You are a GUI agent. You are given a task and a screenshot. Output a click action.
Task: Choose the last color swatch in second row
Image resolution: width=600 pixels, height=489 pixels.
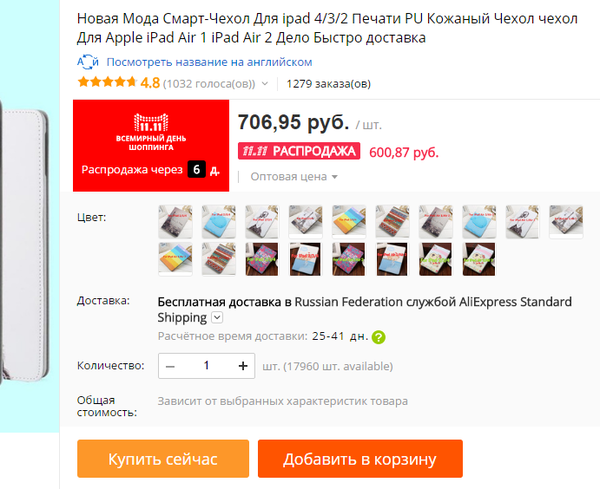[479, 259]
